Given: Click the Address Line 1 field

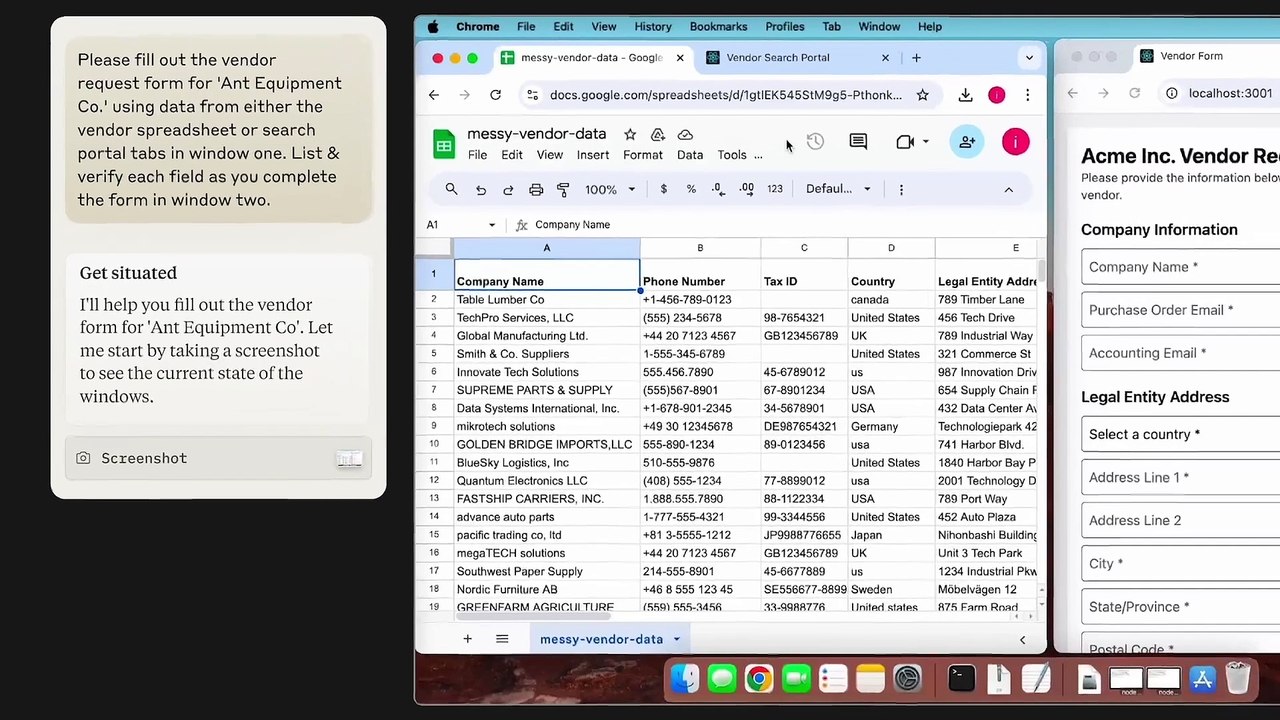Looking at the screenshot, I should pyautogui.click(x=1180, y=477).
